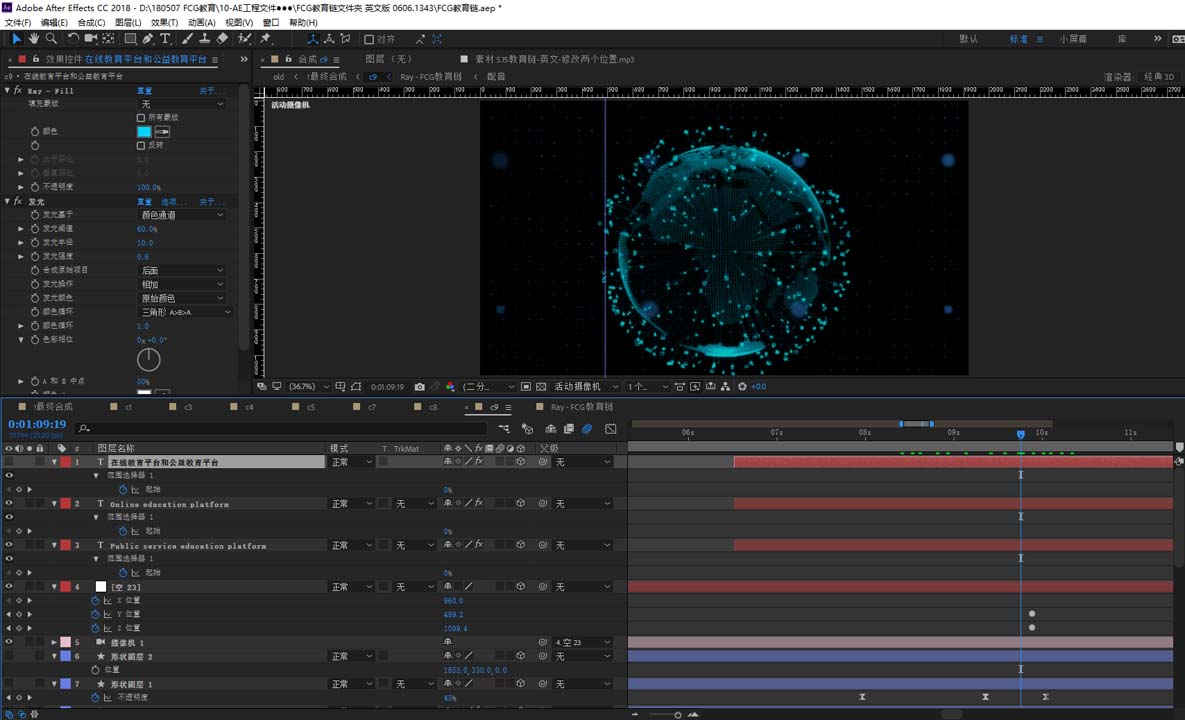Hide the Online education platform layer

click(9, 504)
